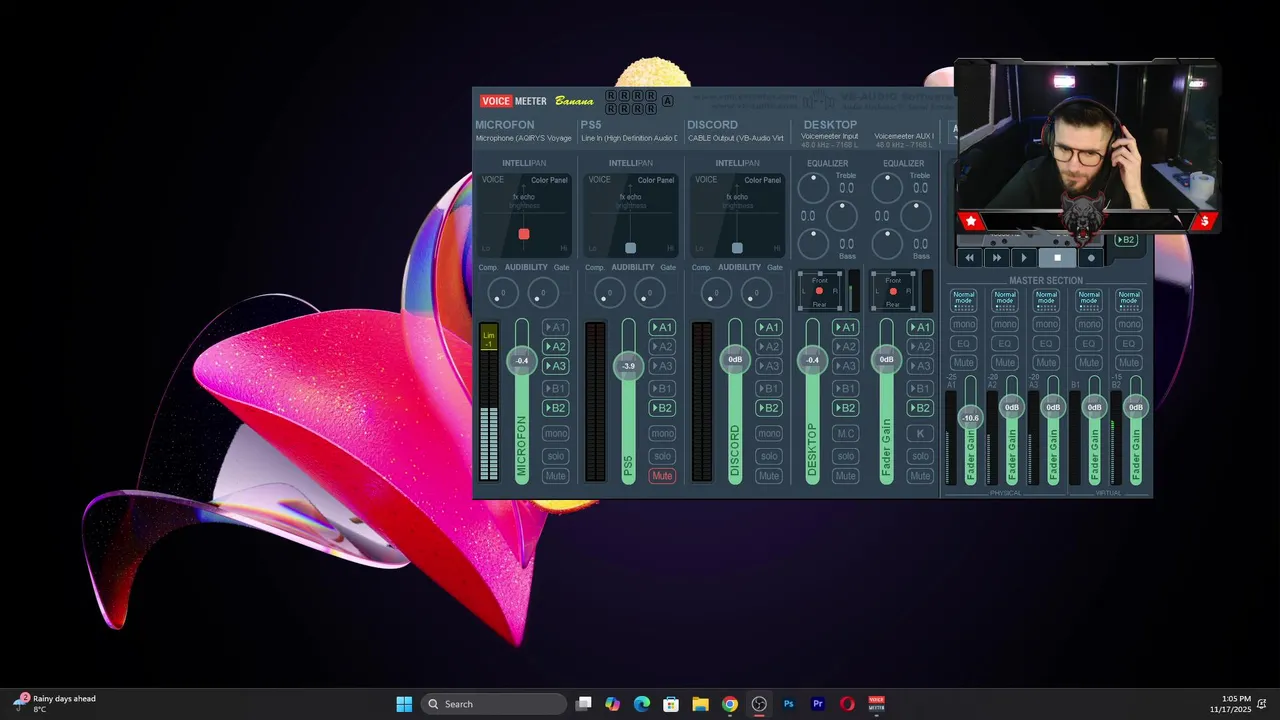This screenshot has height=720, width=1280.
Task: Click the MICROFON Comp knob
Action: pyautogui.click(x=502, y=293)
